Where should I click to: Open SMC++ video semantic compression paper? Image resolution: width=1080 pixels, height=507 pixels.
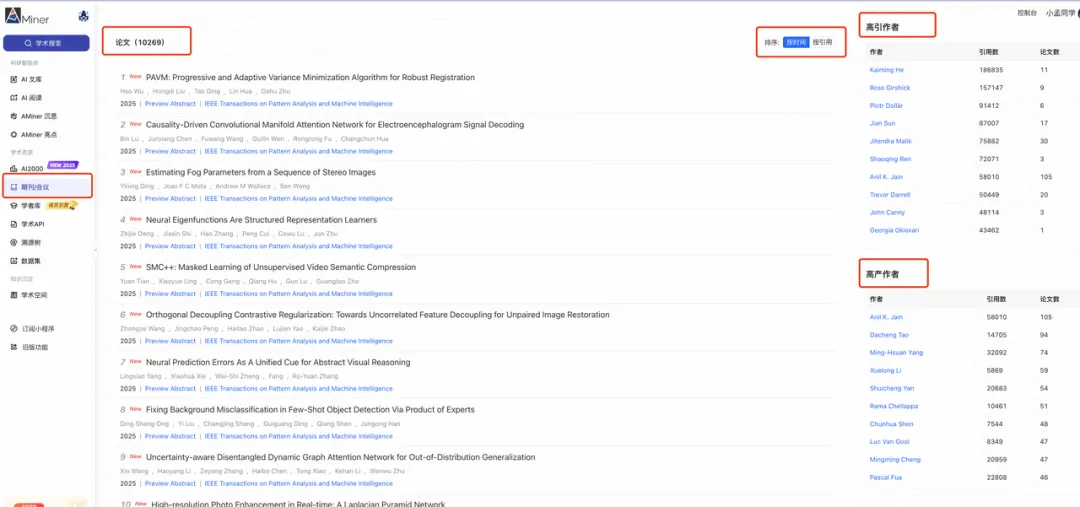[281, 267]
